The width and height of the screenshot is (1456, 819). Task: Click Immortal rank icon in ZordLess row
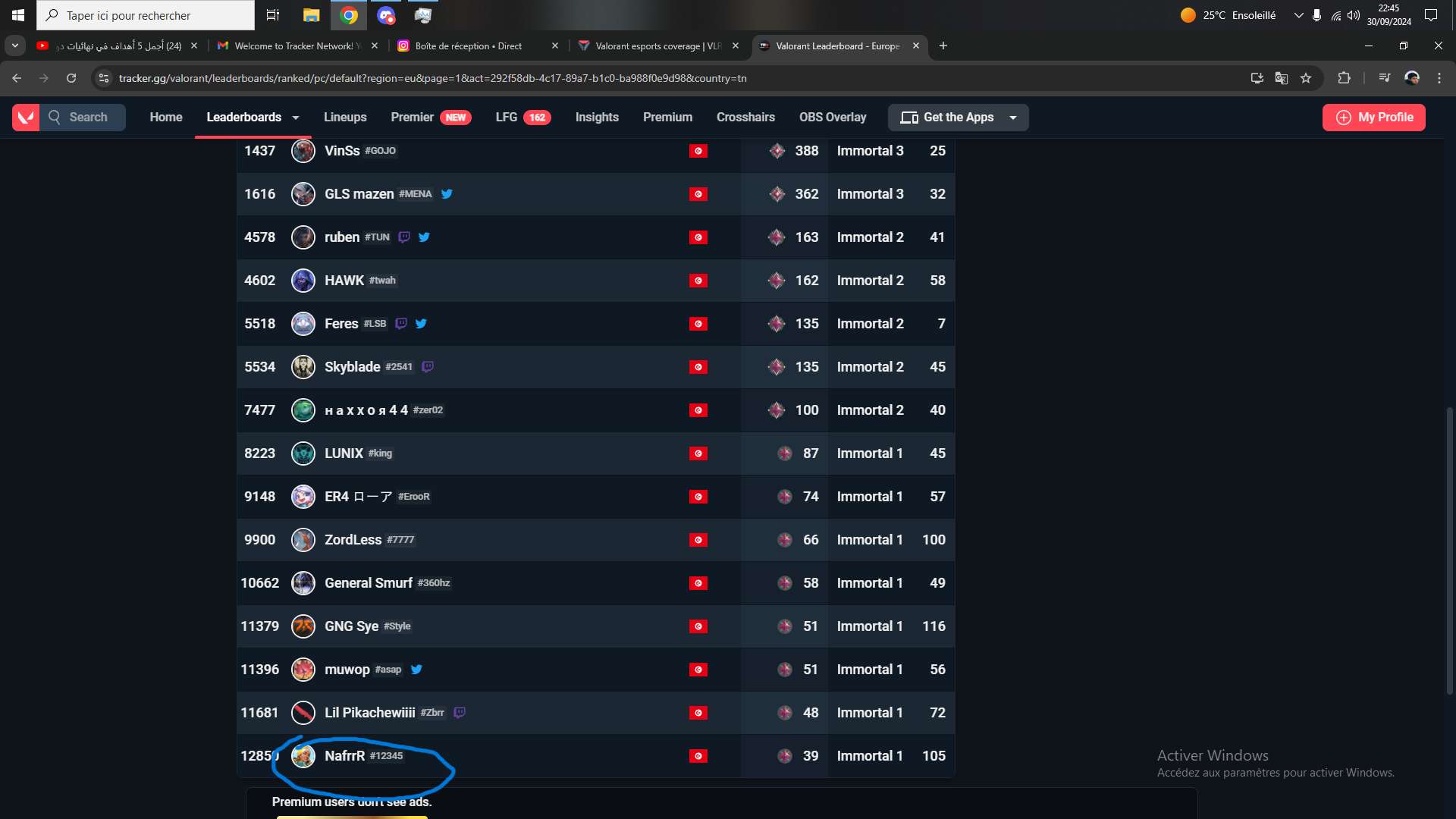tap(785, 540)
